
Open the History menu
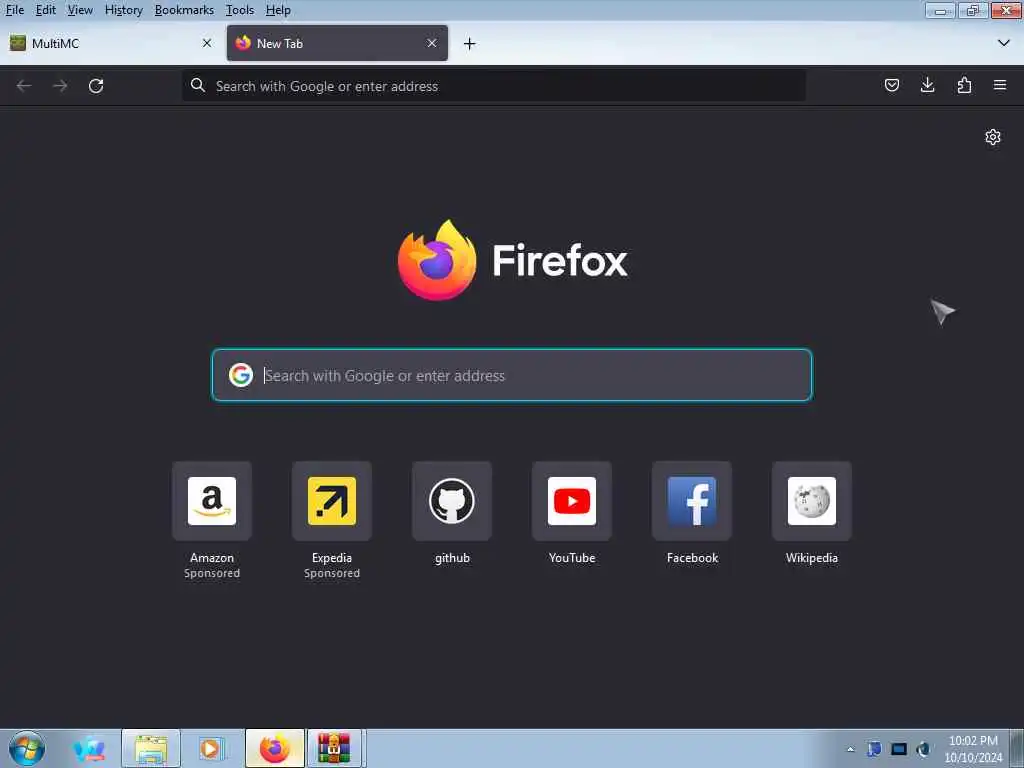pos(123,10)
